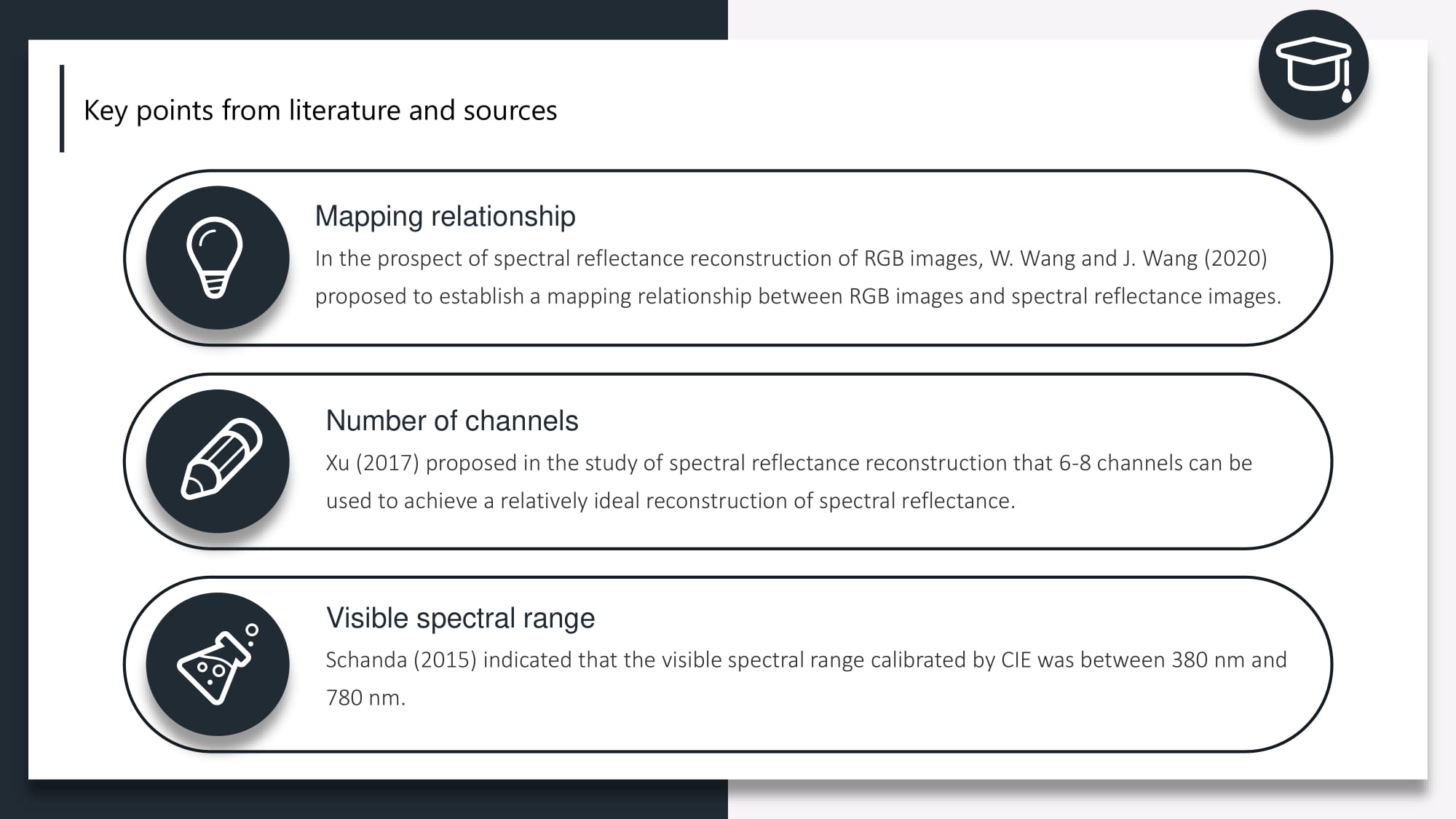
Task: Click the lightbulb icon circle
Action: 218,258
